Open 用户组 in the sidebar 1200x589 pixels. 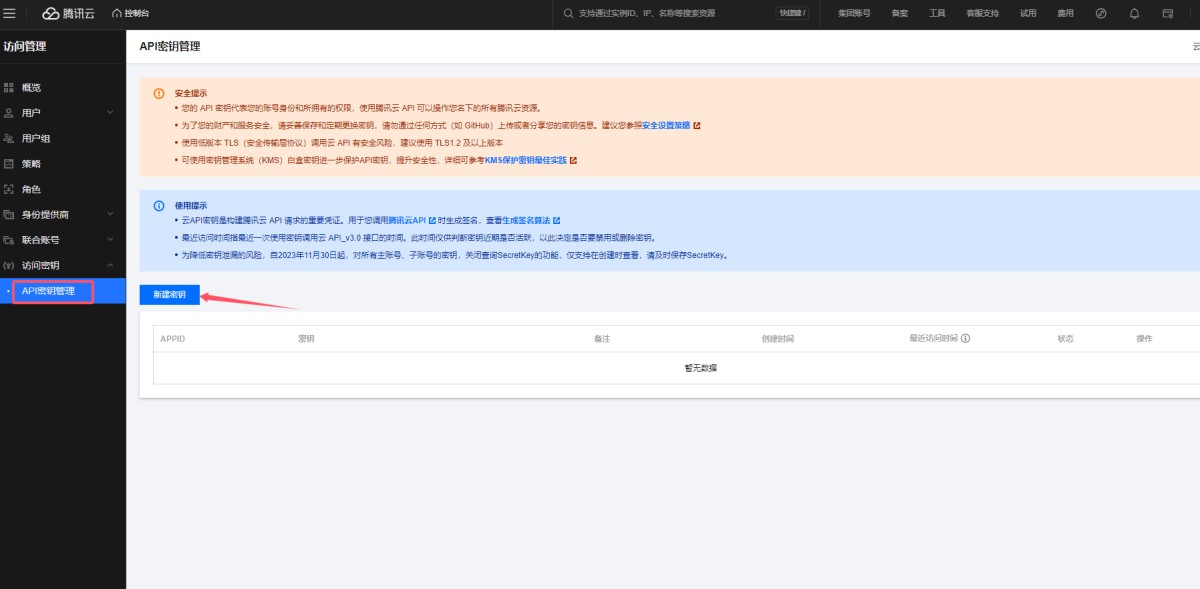[36, 139]
